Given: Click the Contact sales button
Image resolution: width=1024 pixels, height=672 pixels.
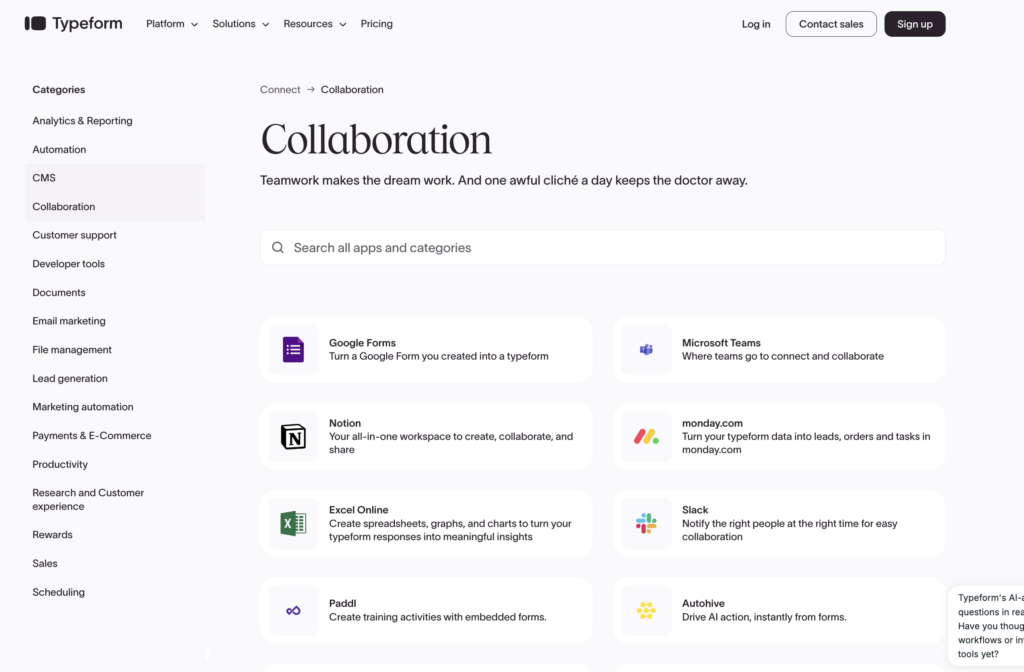Looking at the screenshot, I should click(831, 24).
